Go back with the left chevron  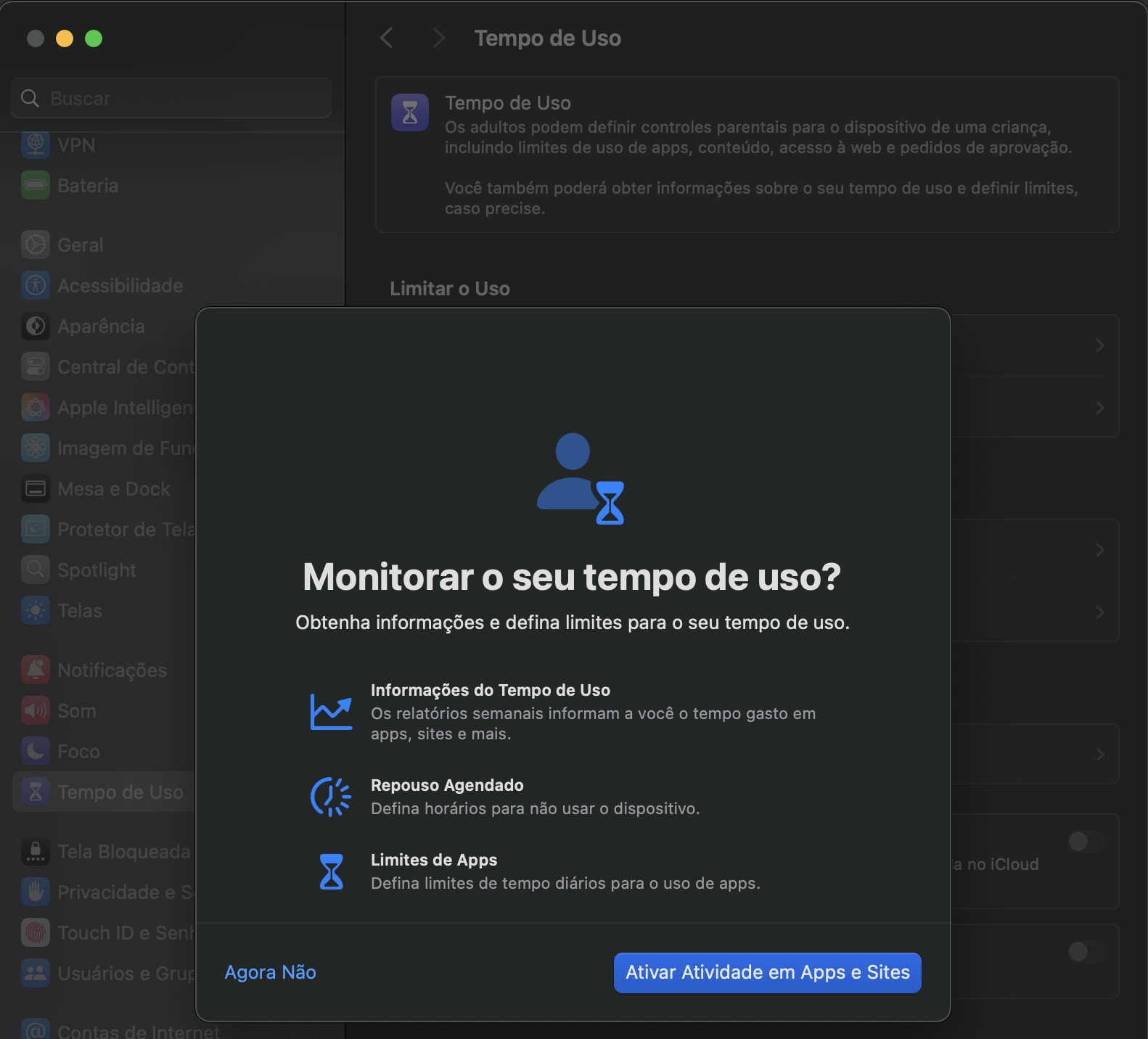point(387,38)
